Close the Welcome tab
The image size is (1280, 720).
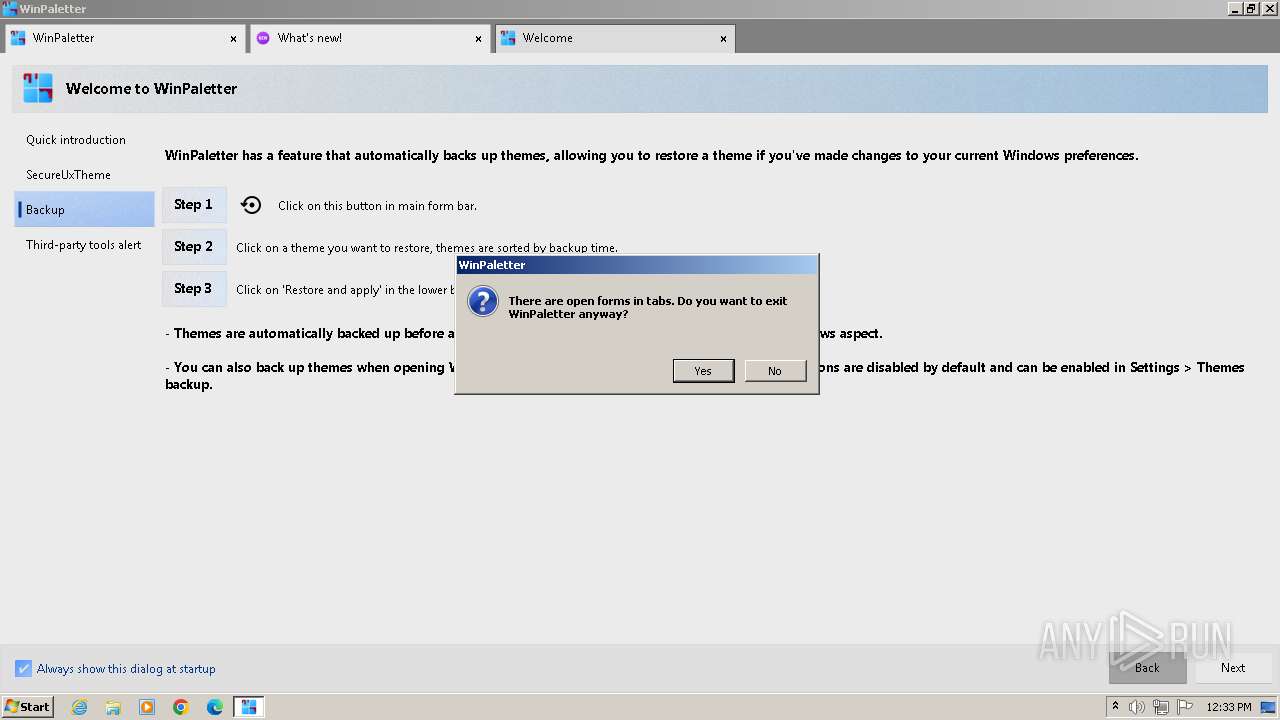724,39
